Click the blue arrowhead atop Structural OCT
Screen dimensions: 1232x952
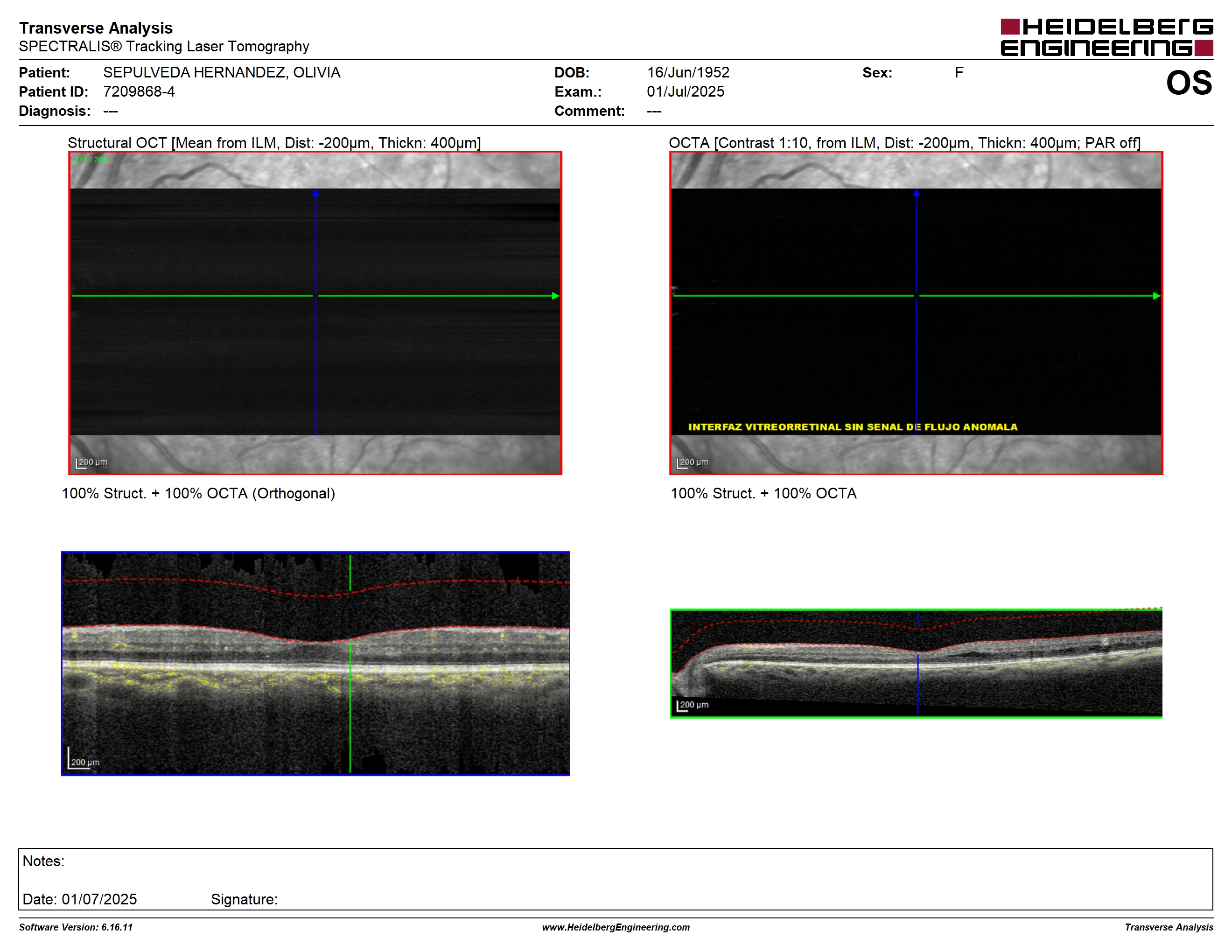point(315,192)
